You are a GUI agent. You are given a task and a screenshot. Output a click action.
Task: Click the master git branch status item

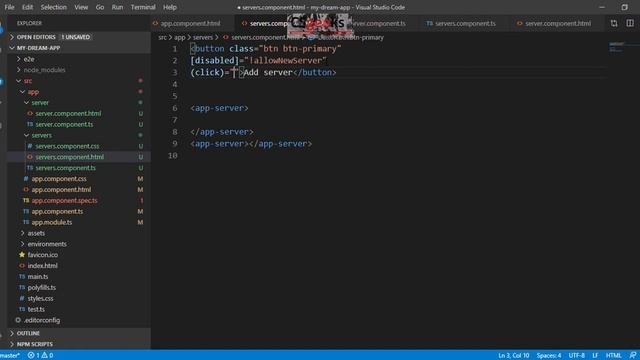(x=10, y=356)
